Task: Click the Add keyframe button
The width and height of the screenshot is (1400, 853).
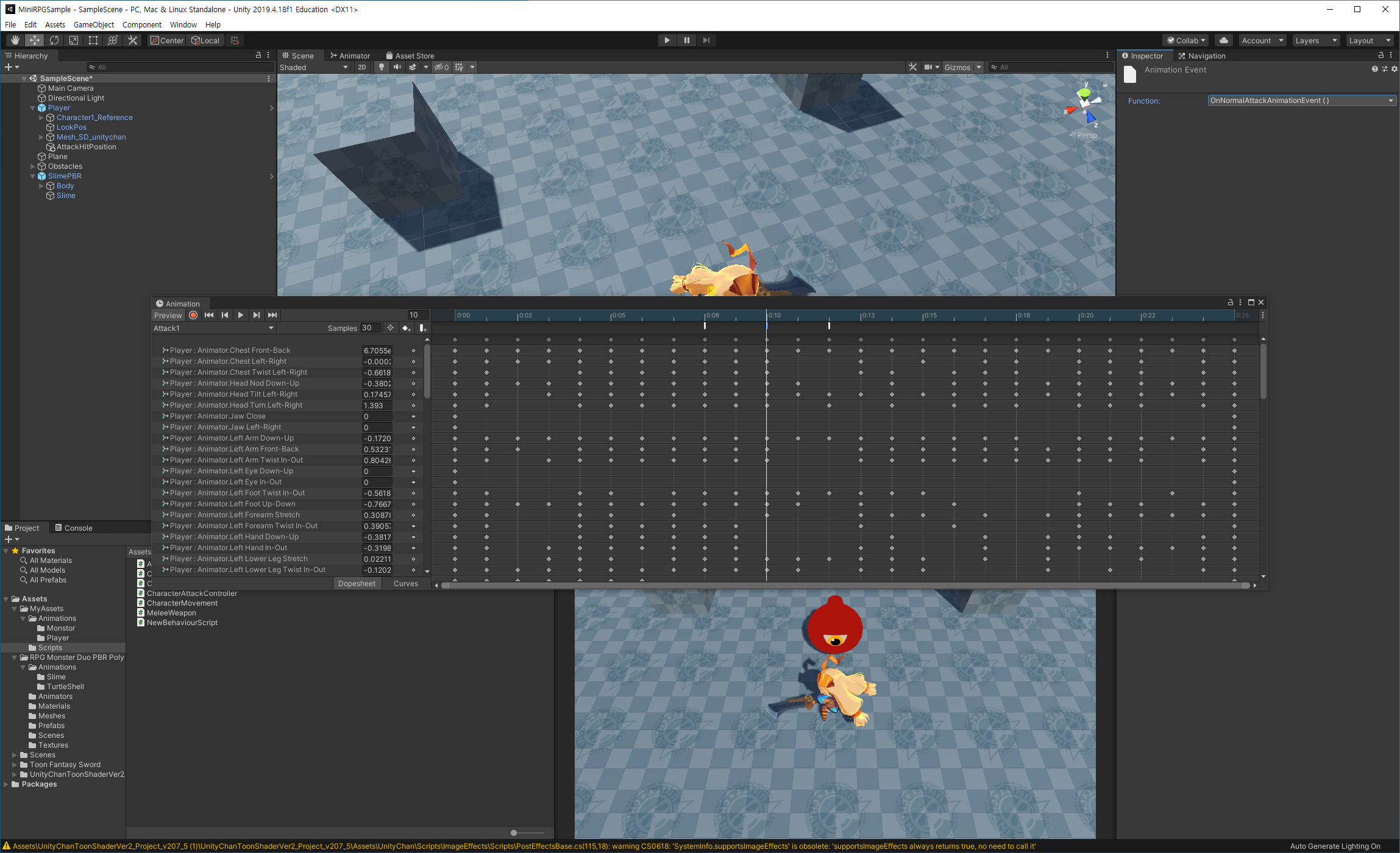Action: coord(407,328)
